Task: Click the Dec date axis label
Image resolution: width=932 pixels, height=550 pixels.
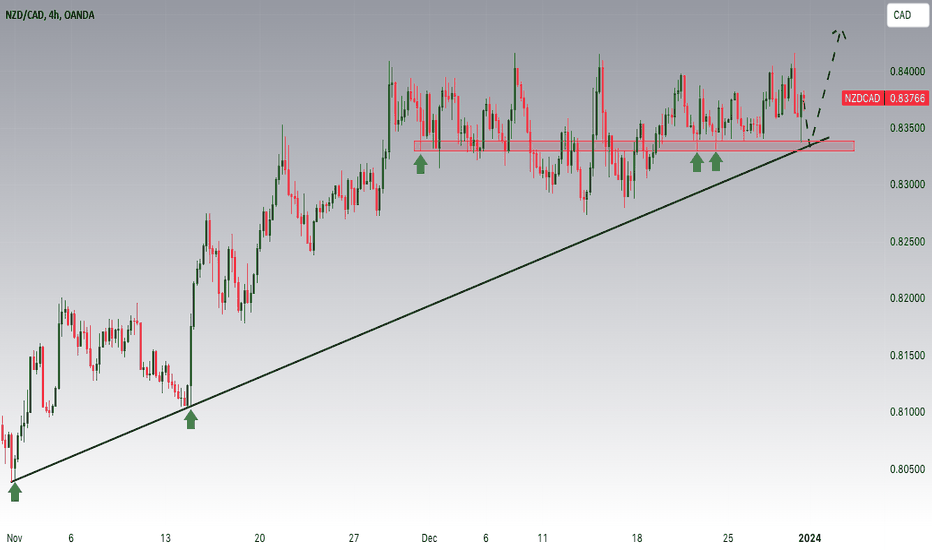Action: point(429,538)
